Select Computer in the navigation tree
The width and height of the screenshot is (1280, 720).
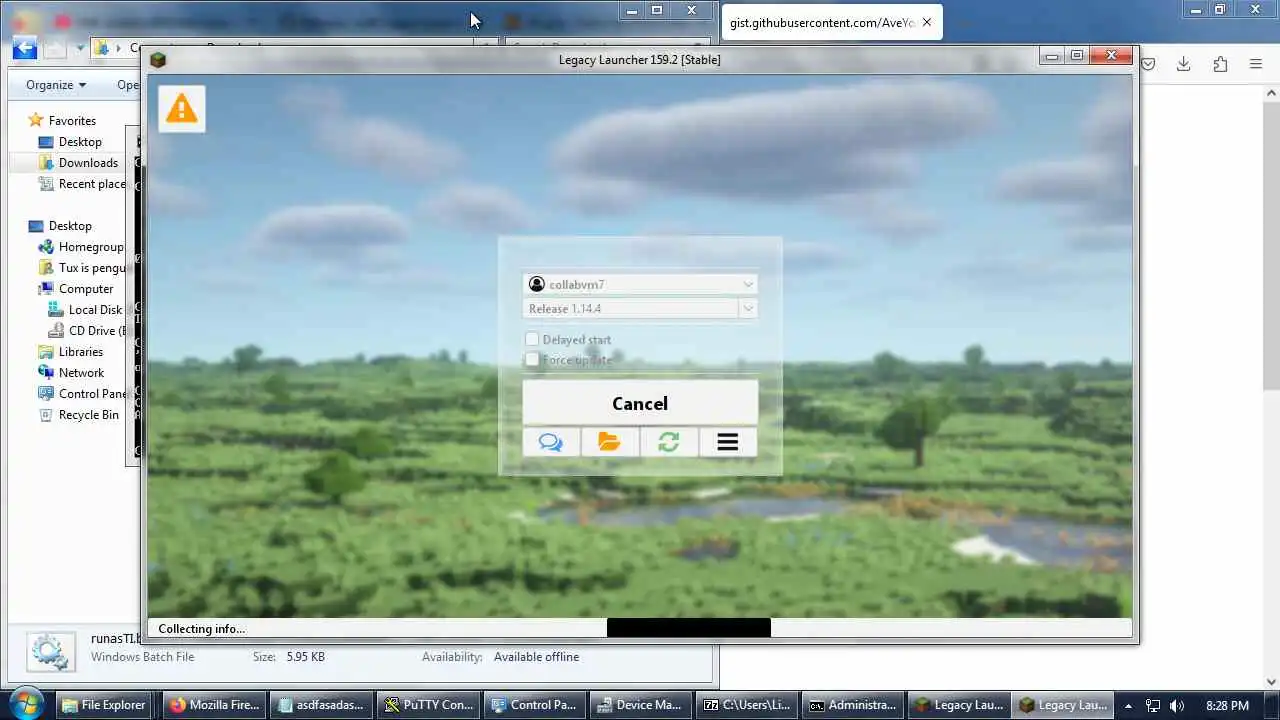86,288
